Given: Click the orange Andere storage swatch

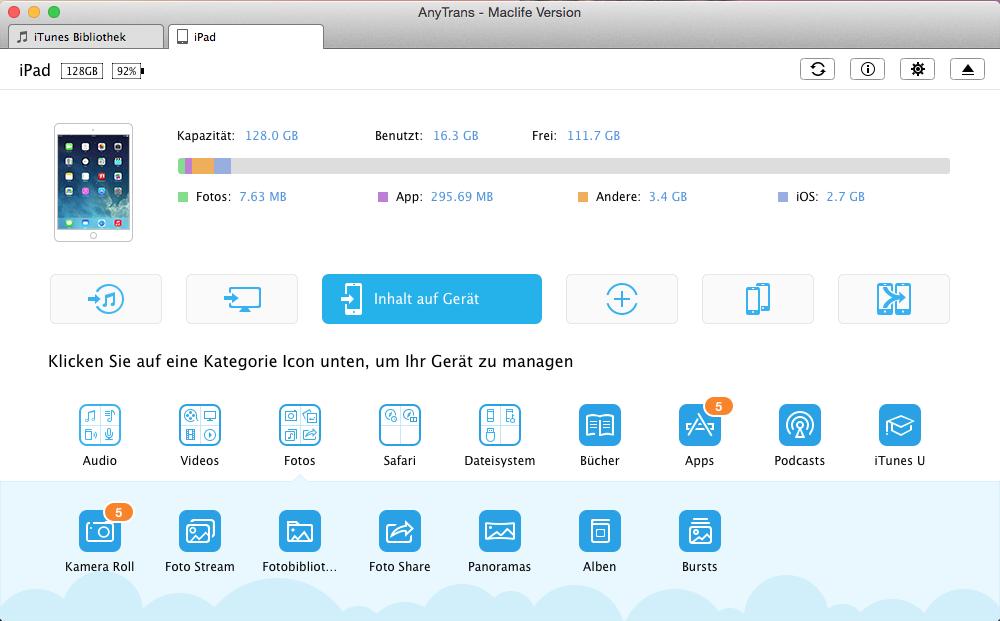Looking at the screenshot, I should tap(583, 197).
